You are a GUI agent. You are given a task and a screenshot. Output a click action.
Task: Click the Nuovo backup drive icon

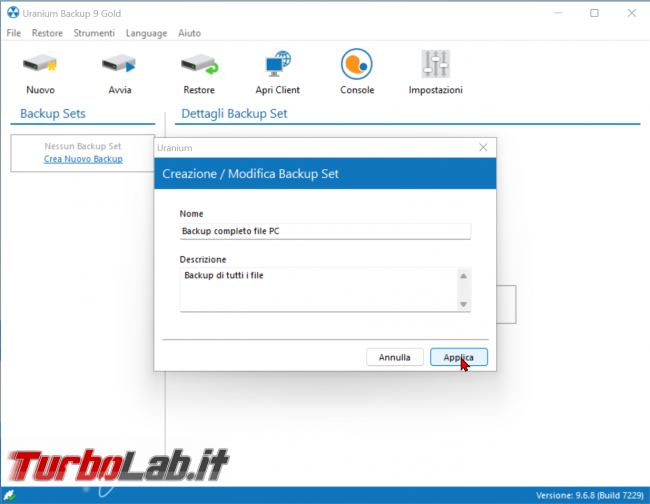pos(40,64)
